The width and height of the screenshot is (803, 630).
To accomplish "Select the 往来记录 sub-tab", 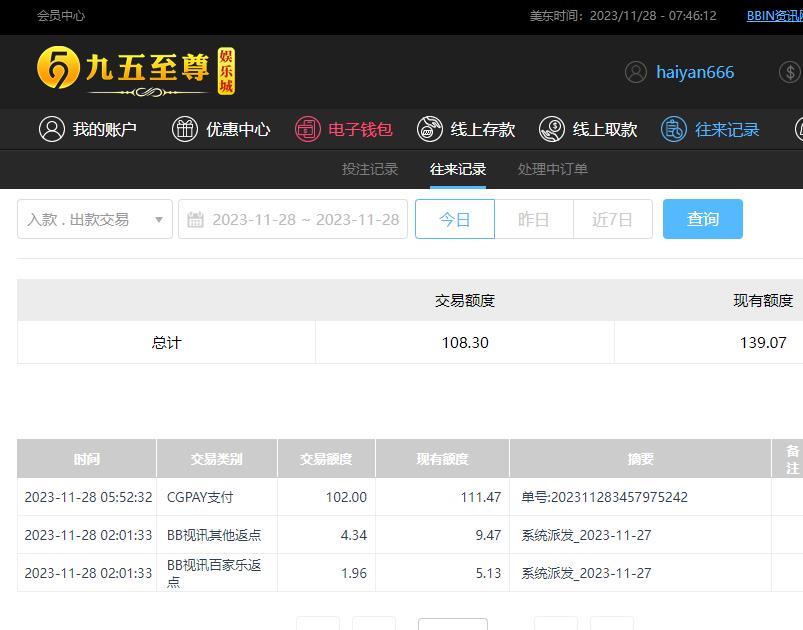I will [x=458, y=169].
